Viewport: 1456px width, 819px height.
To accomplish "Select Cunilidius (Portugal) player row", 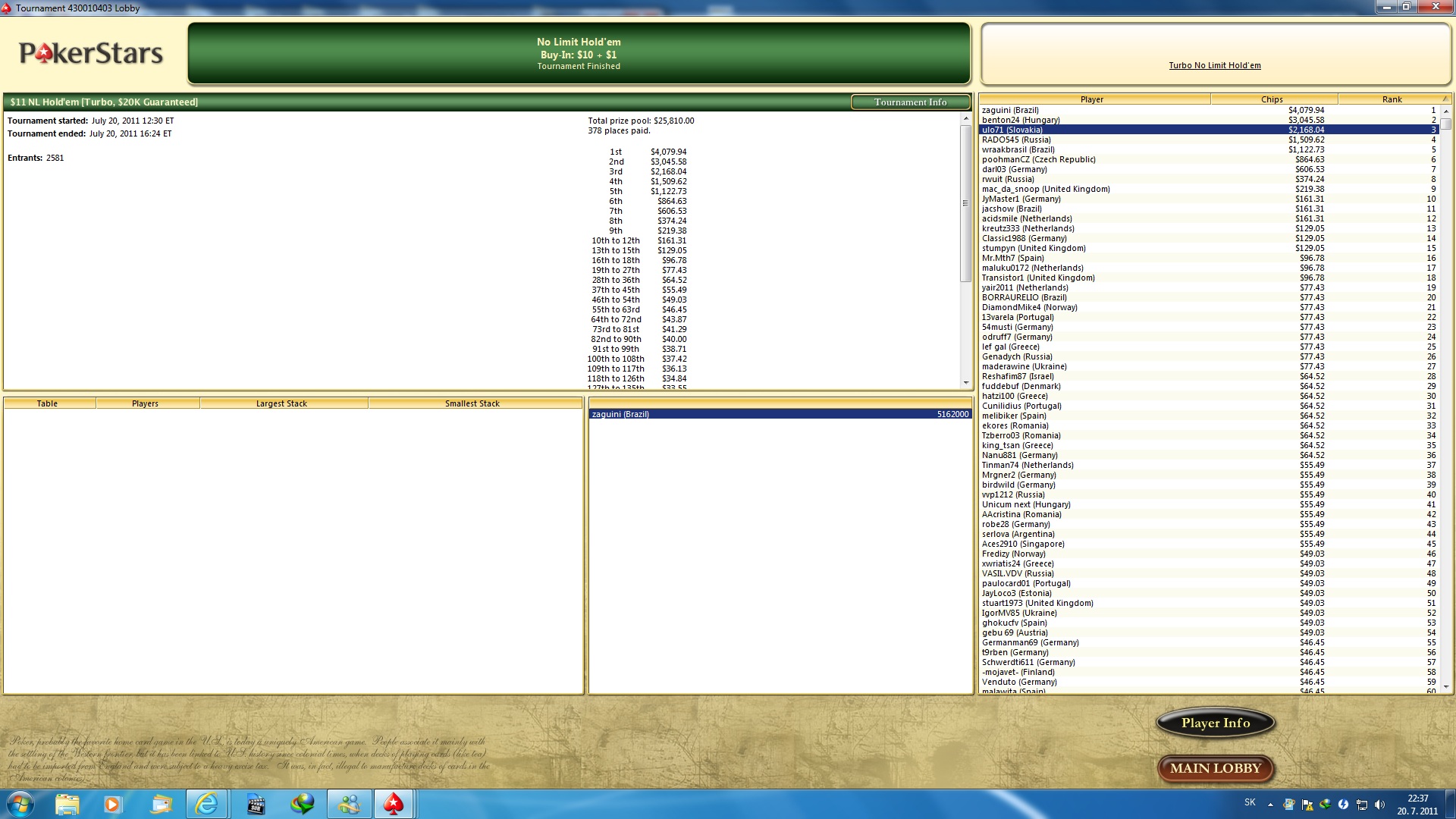I will (x=1209, y=406).
